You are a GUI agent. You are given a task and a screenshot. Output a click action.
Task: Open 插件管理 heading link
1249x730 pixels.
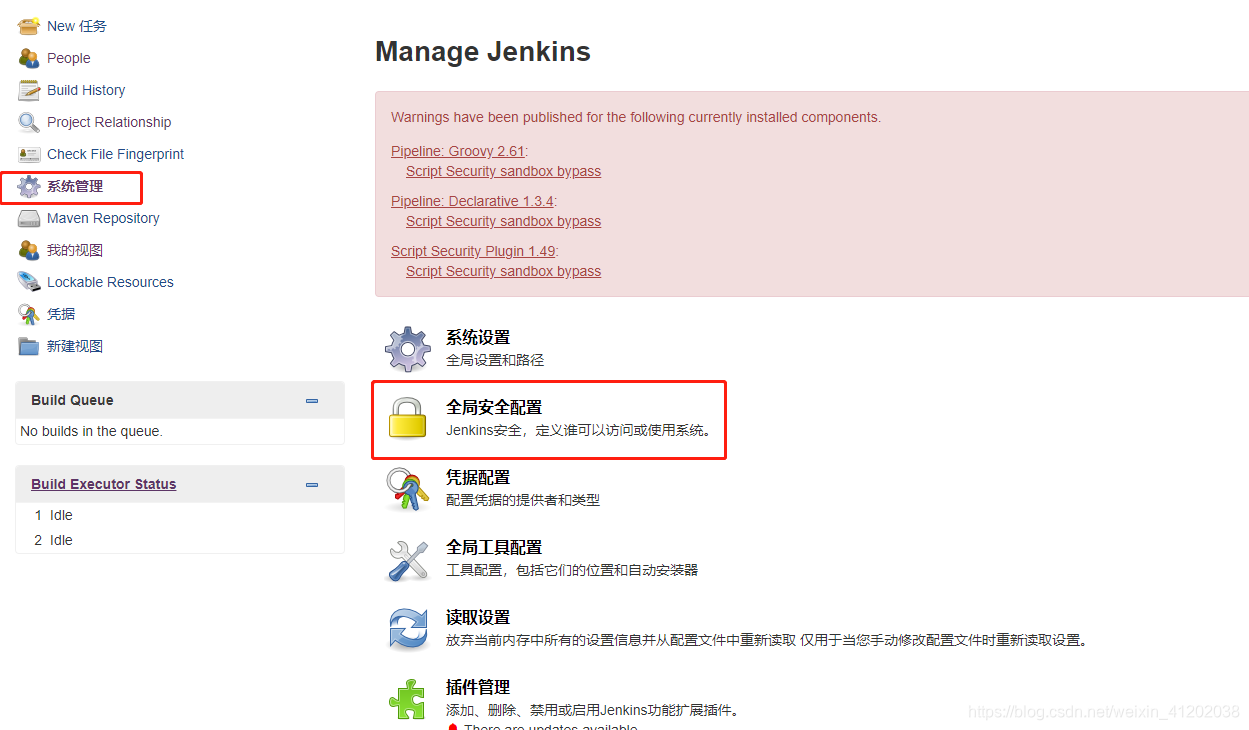click(478, 688)
